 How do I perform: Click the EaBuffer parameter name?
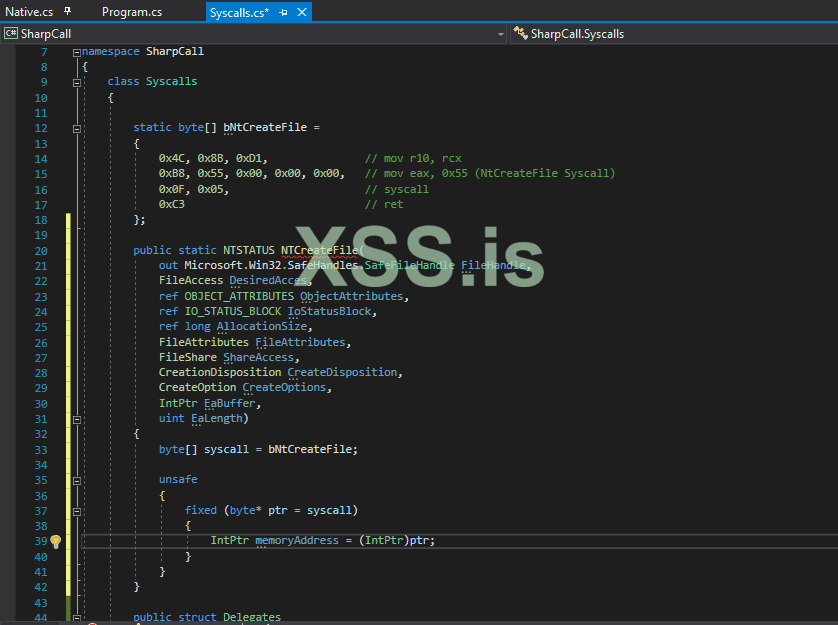[229, 403]
